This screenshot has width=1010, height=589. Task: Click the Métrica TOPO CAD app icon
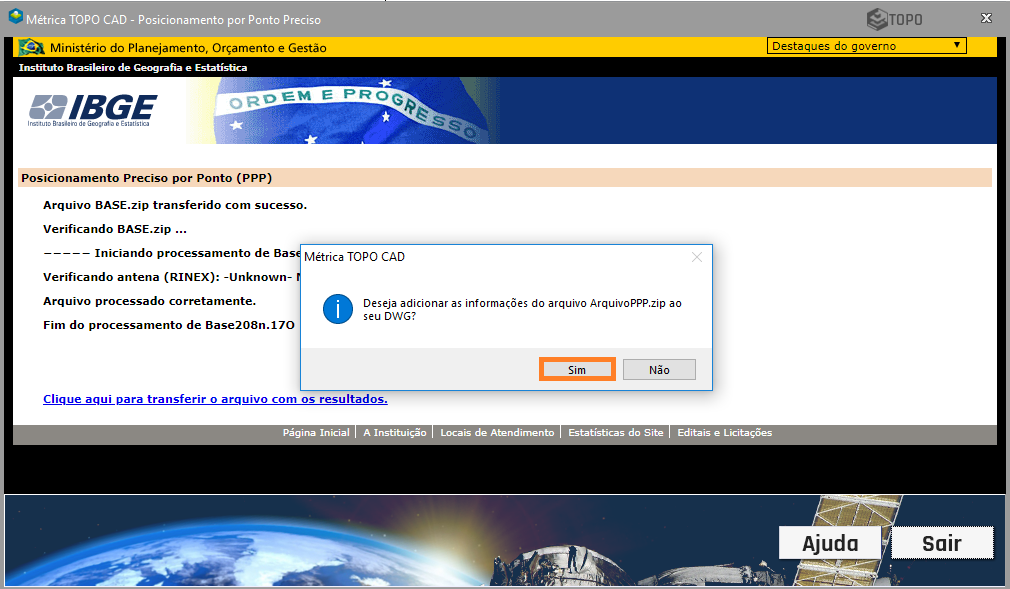[x=15, y=17]
